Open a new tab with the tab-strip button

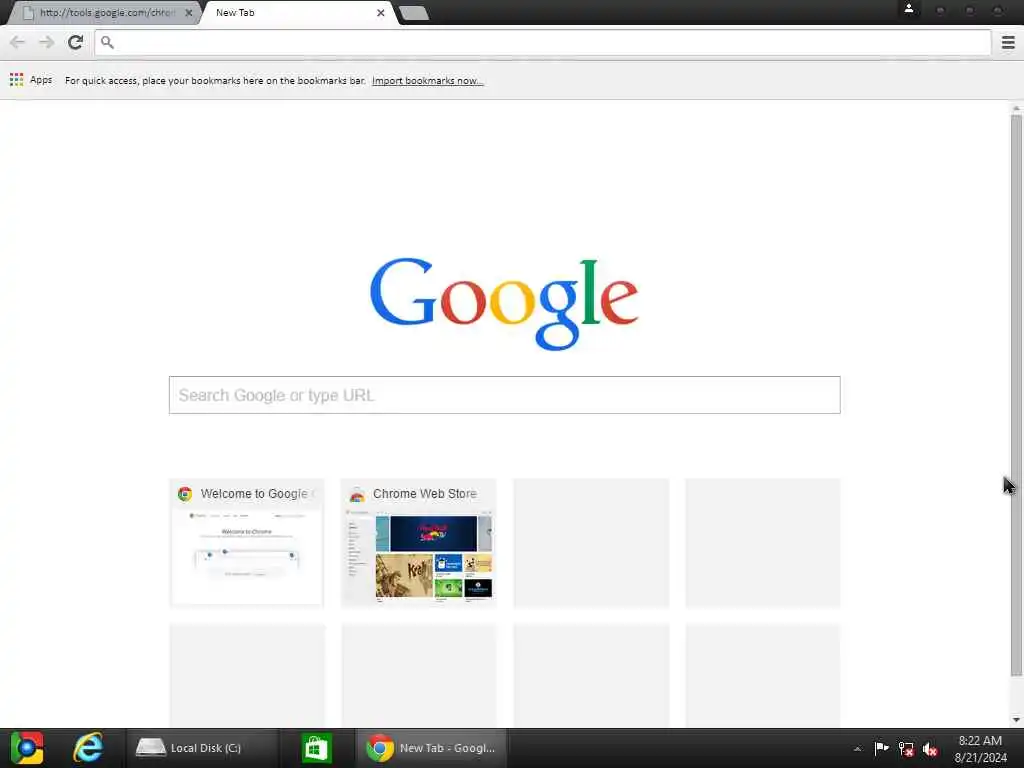point(413,13)
